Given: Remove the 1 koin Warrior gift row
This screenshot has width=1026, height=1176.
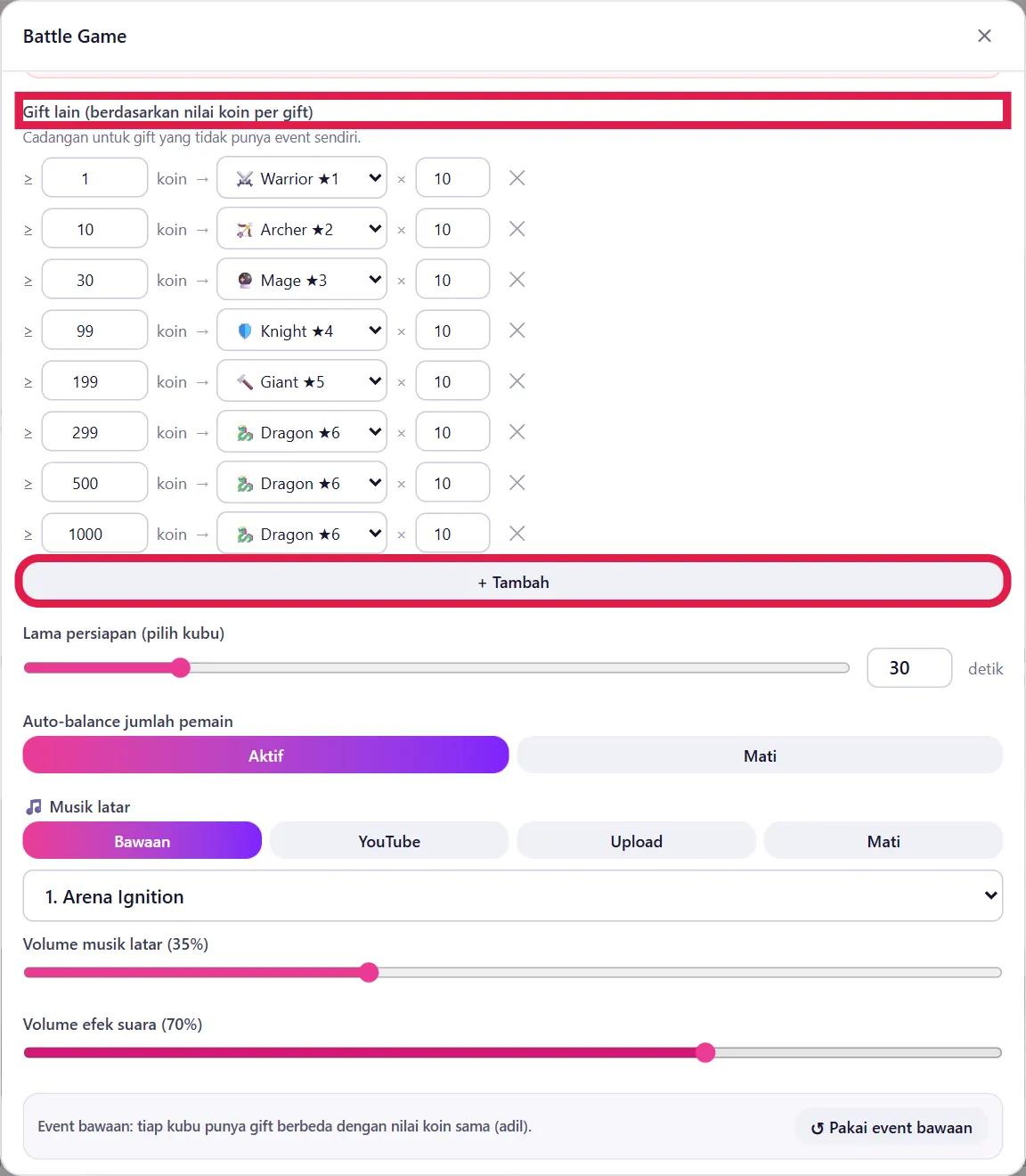Looking at the screenshot, I should [517, 178].
